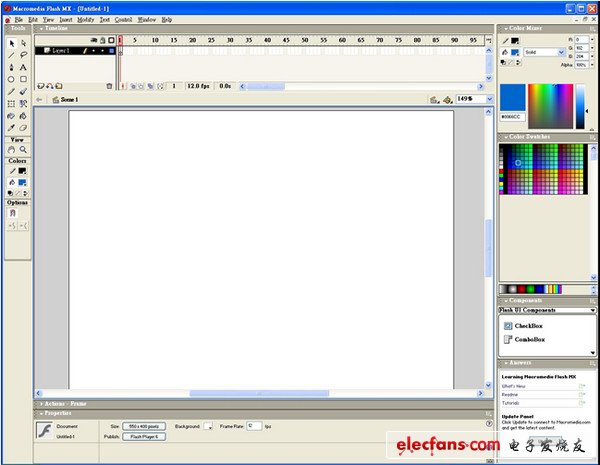Viewport: 600px width, 465px height.
Task: Delete layer using trash can icon
Action: tap(109, 86)
